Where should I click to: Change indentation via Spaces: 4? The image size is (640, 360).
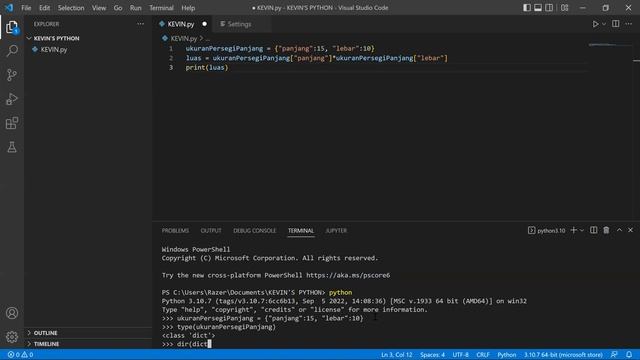tap(432, 355)
